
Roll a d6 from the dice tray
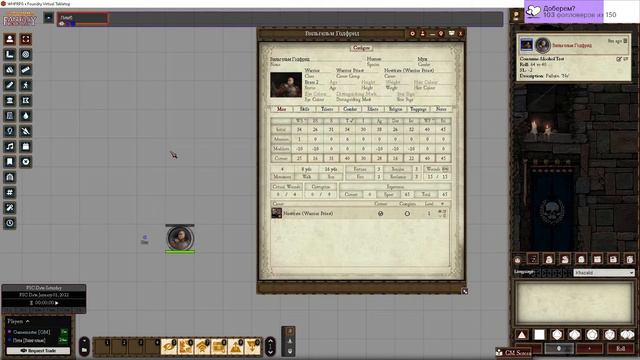539,335
